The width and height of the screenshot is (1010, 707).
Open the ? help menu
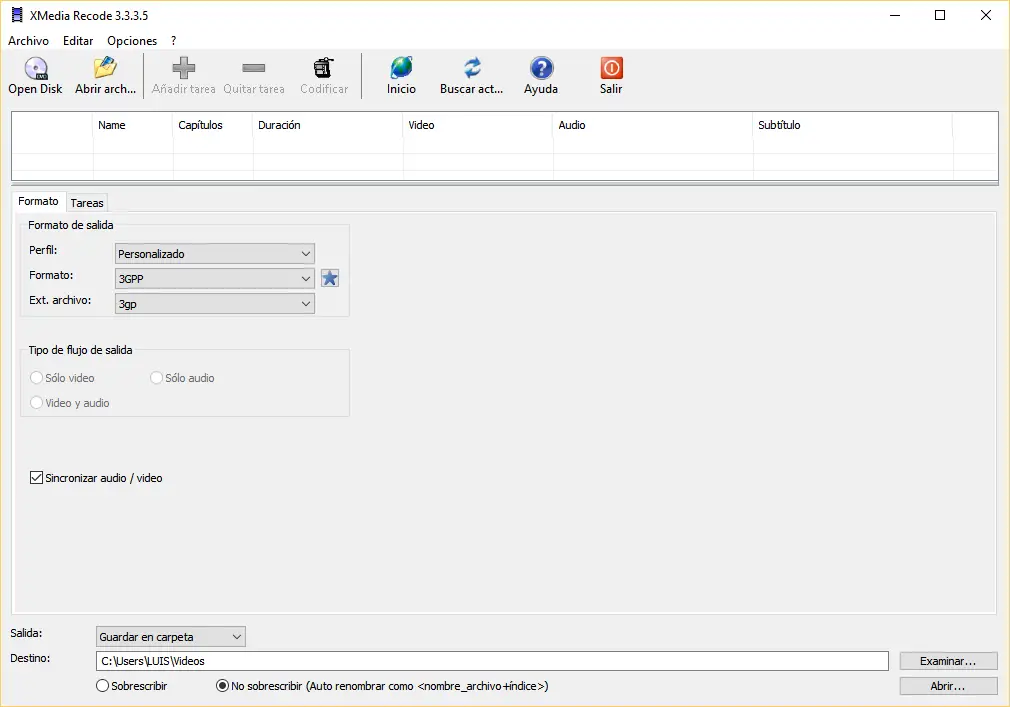pyautogui.click(x=173, y=41)
